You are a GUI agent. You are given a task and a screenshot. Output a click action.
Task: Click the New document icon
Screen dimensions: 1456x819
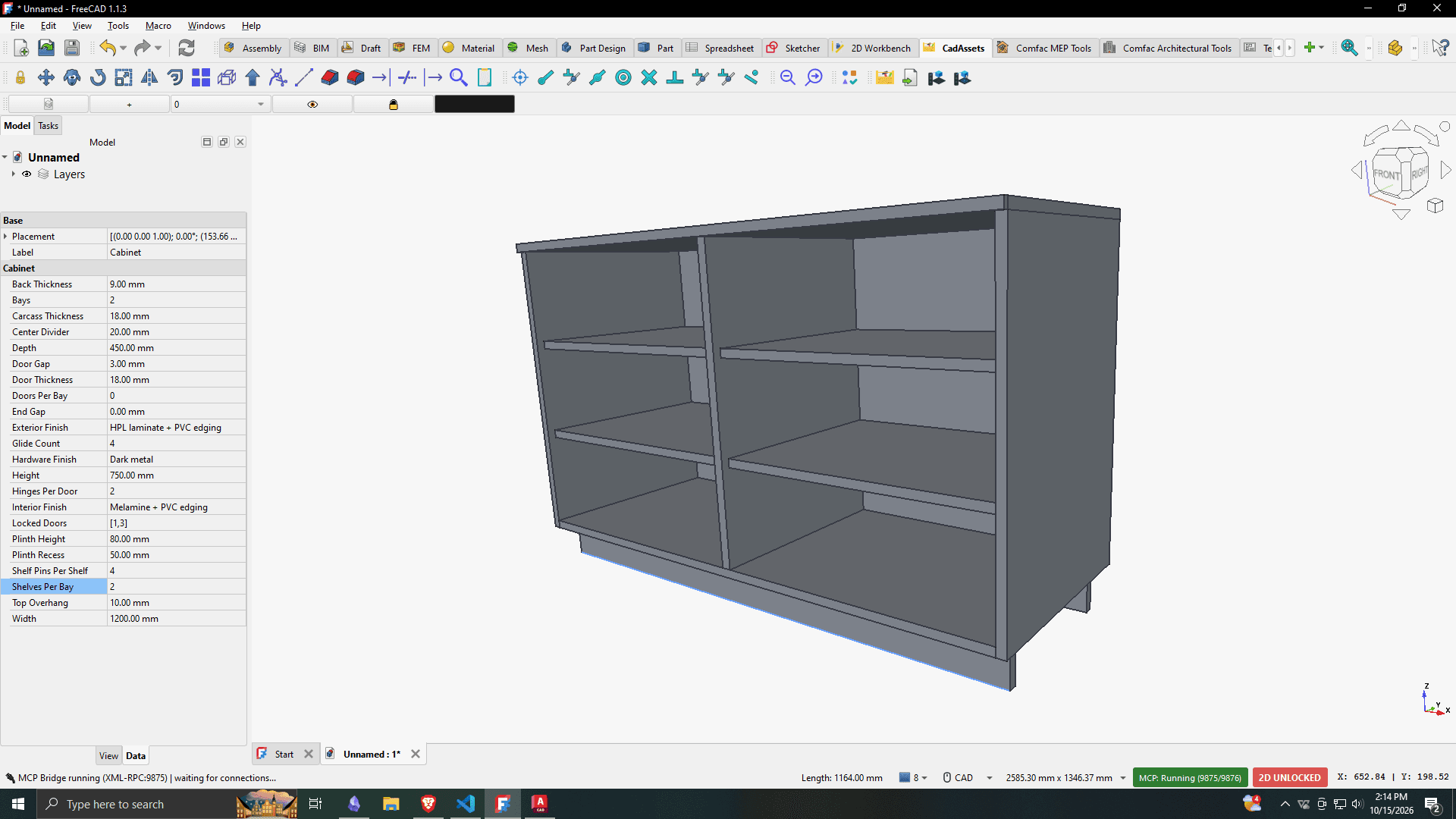point(21,48)
